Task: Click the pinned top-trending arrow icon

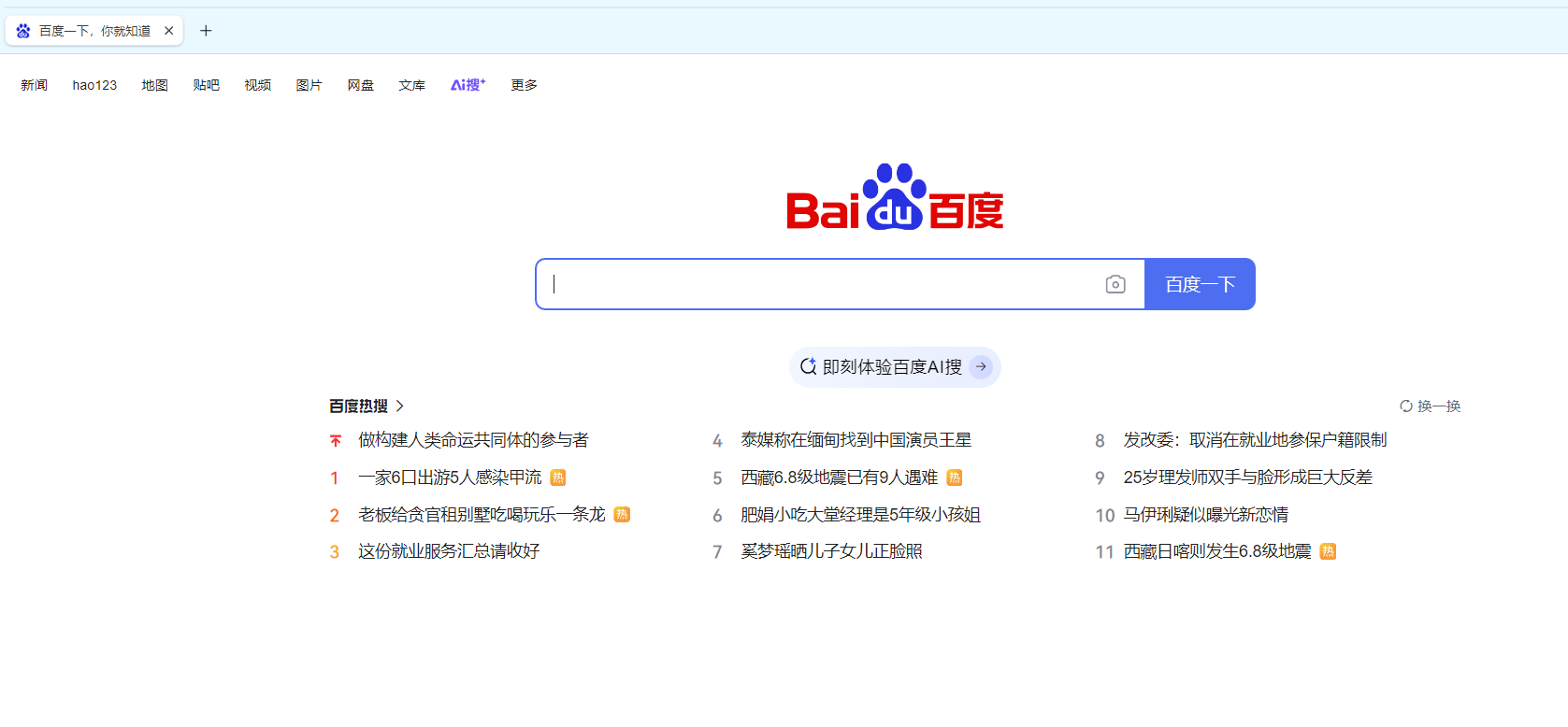Action: pos(335,440)
